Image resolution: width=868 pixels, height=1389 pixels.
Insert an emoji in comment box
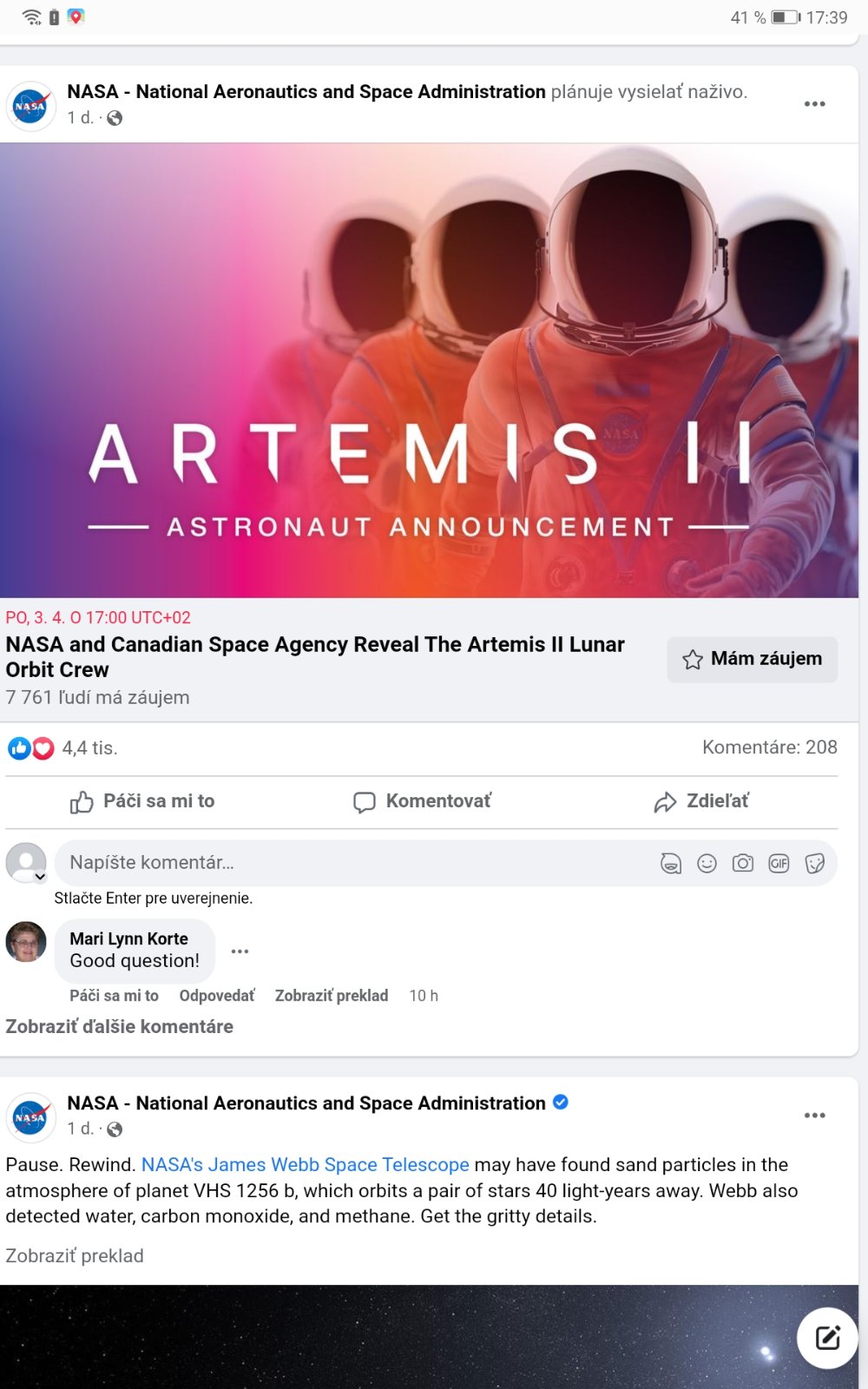coord(707,863)
